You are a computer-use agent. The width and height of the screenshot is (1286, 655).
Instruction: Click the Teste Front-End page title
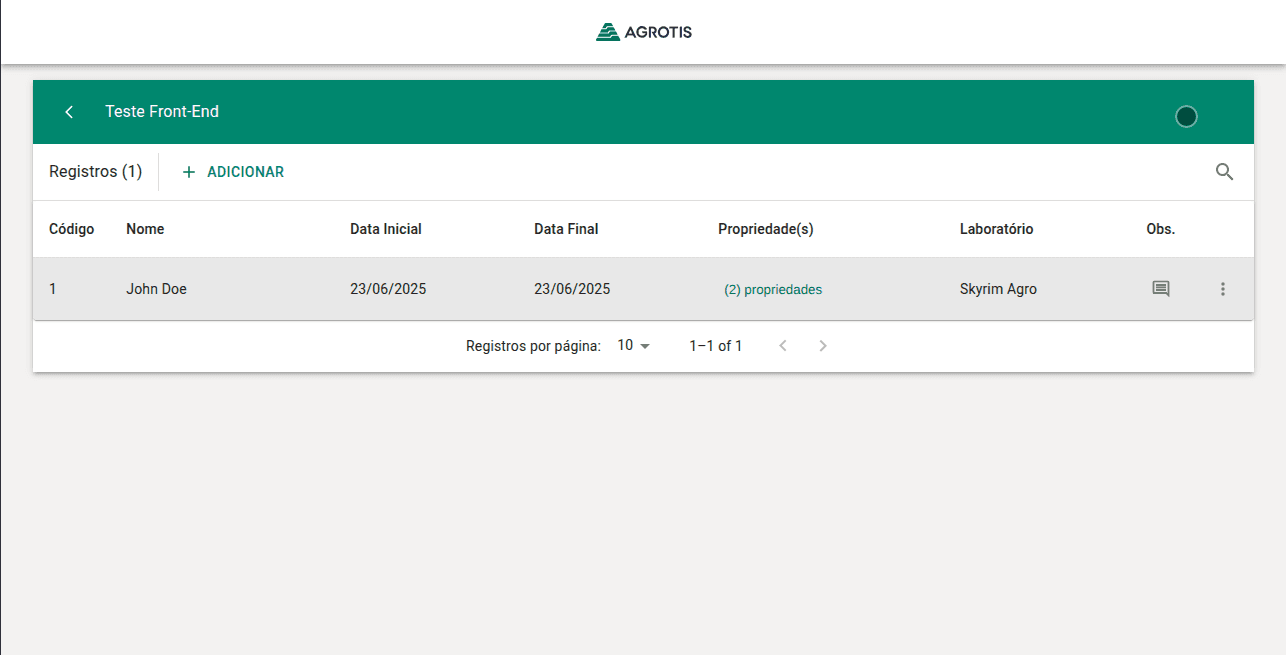(162, 112)
